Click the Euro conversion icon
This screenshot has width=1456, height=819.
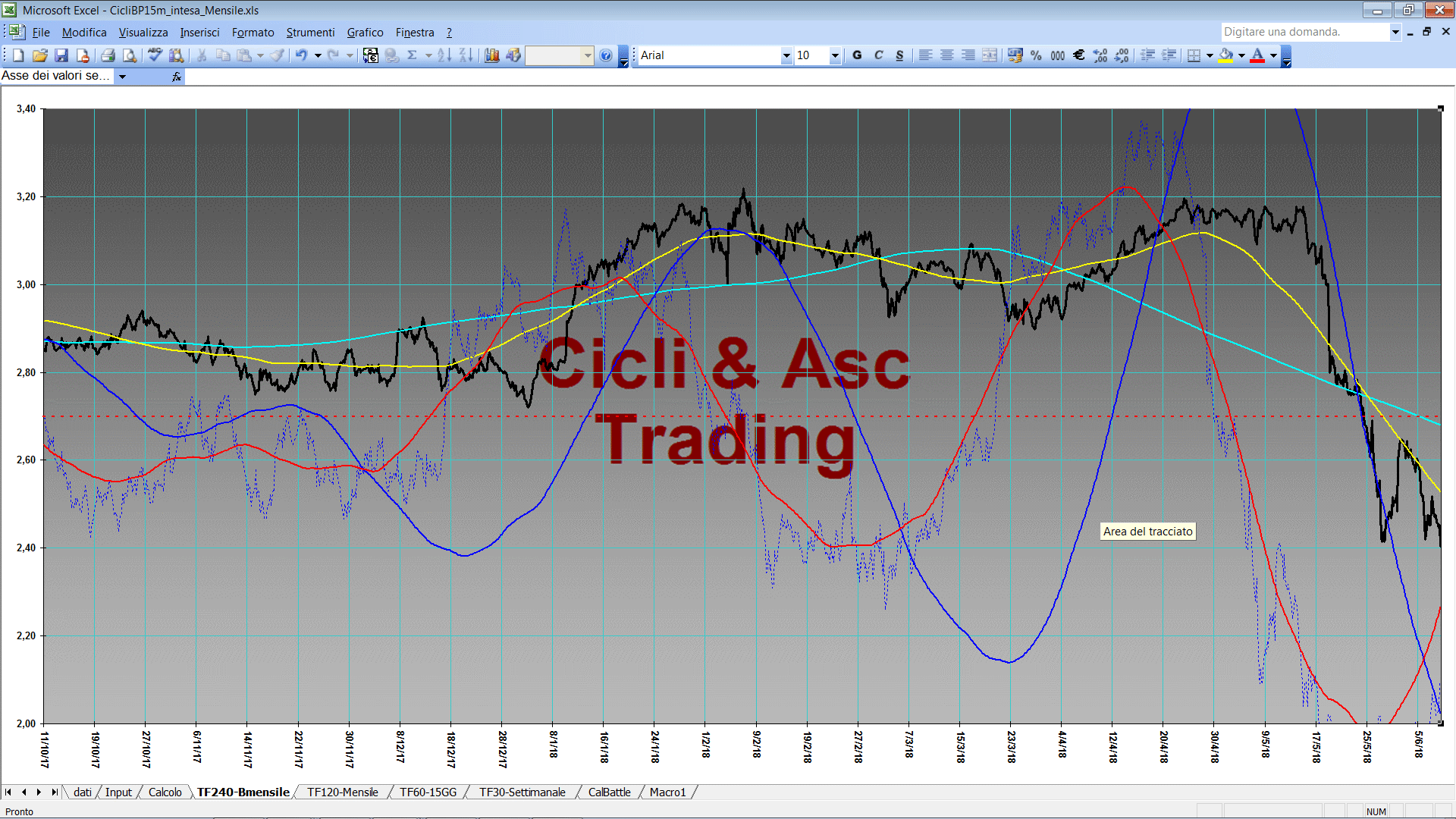coord(371,55)
